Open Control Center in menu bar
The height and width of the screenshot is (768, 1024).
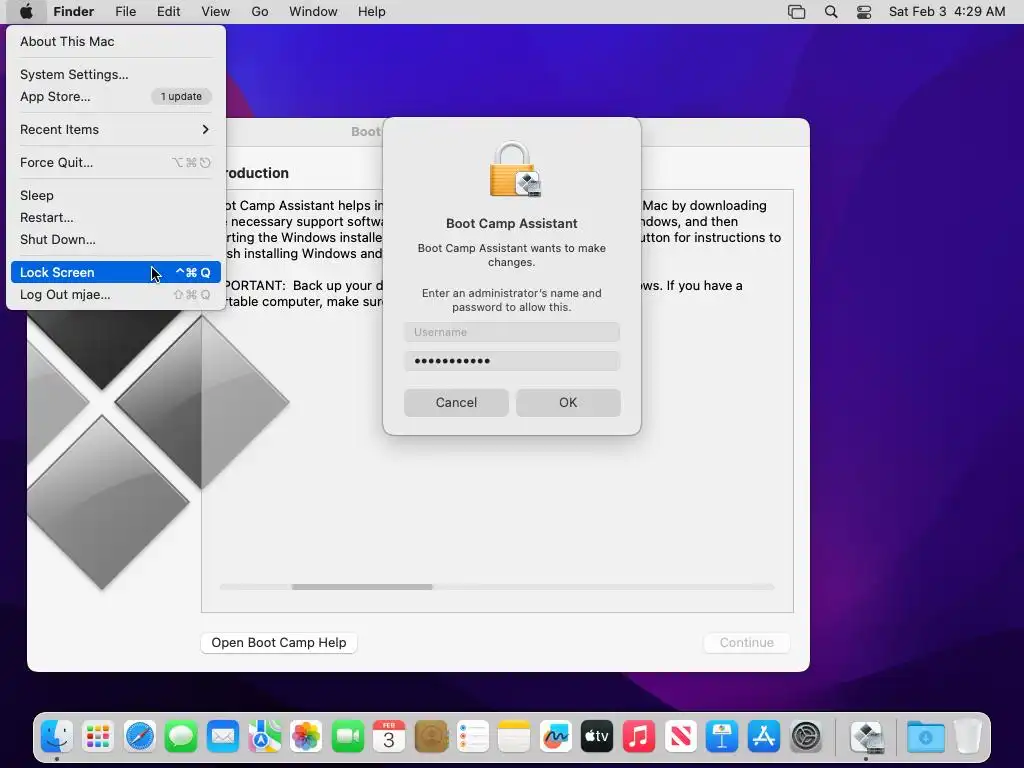864,12
